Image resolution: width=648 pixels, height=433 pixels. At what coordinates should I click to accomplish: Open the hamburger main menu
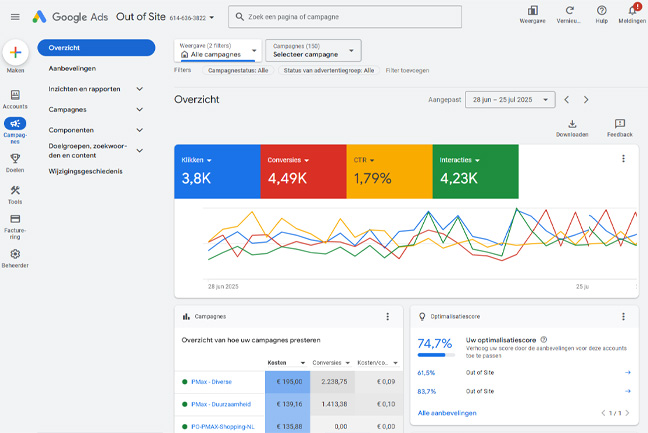(15, 17)
